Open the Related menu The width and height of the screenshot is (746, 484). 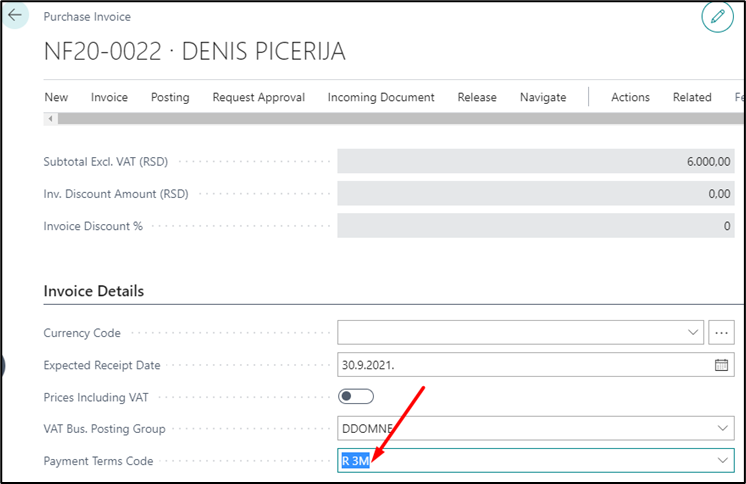tap(692, 97)
